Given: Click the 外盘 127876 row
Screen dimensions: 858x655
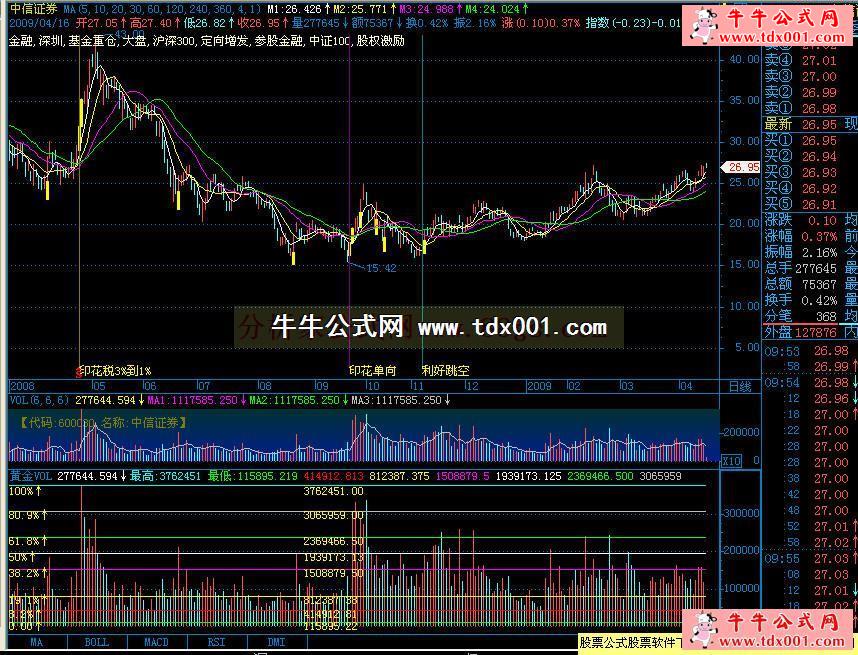Looking at the screenshot, I should [801, 332].
